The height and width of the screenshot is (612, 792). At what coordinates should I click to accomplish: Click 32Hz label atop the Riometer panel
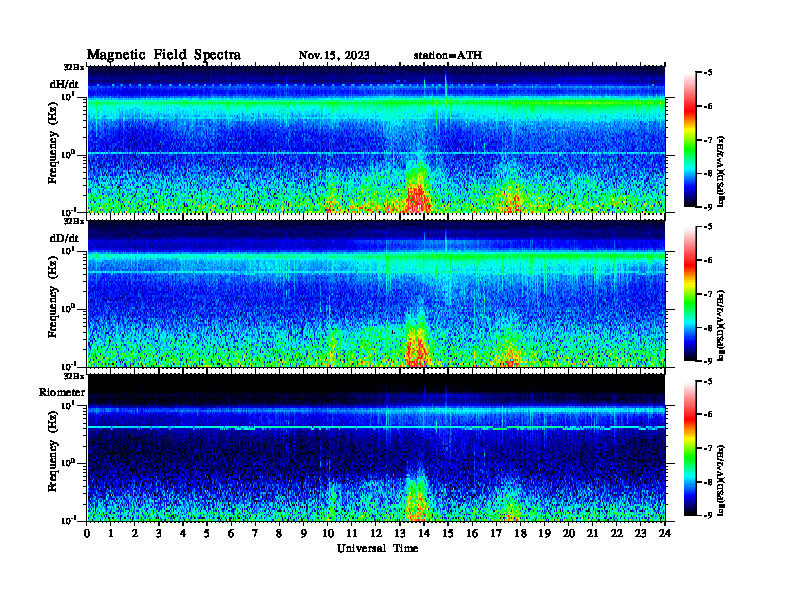(x=74, y=376)
